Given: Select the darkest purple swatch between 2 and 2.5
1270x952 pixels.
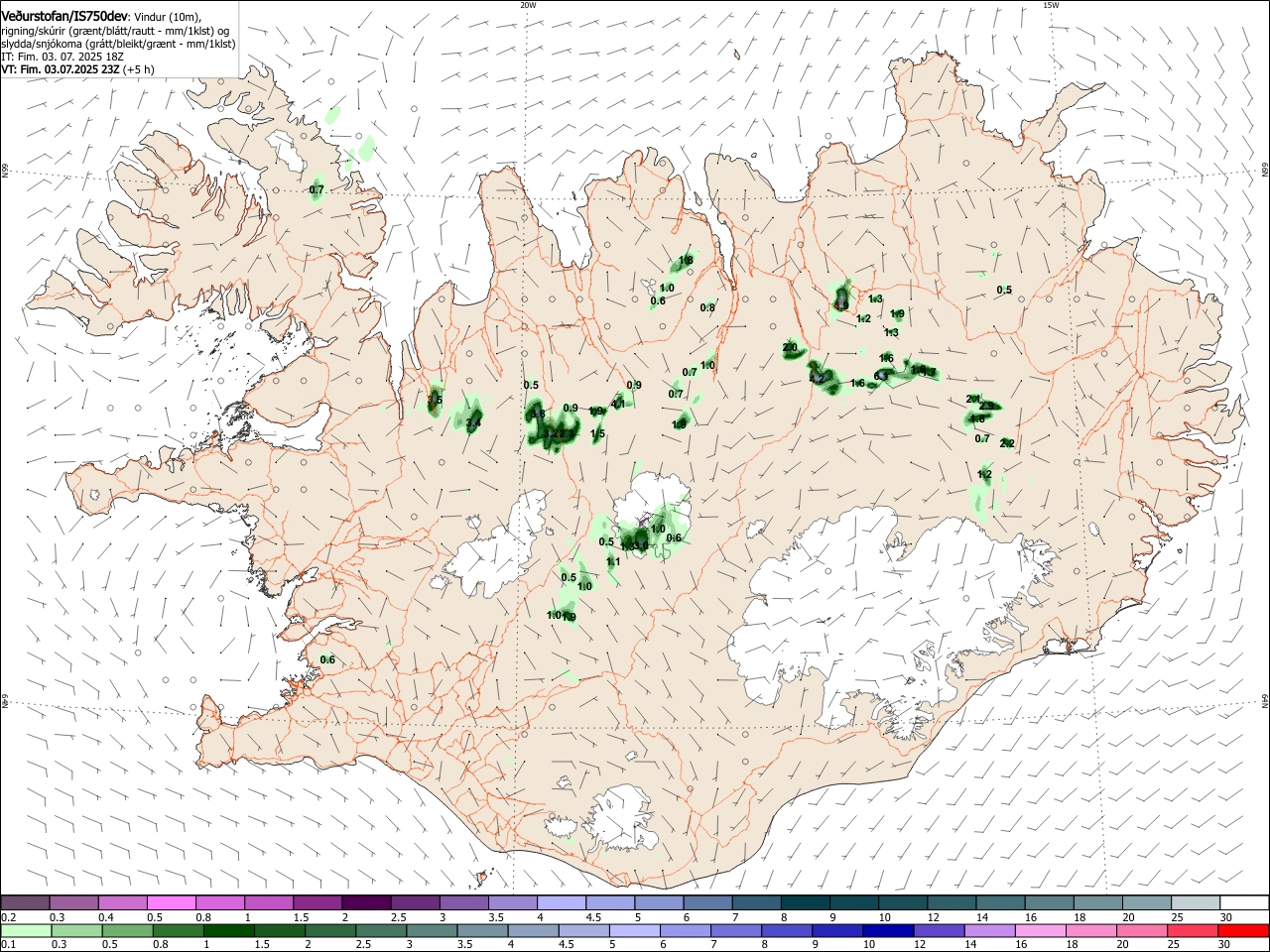Looking at the screenshot, I should tap(366, 903).
